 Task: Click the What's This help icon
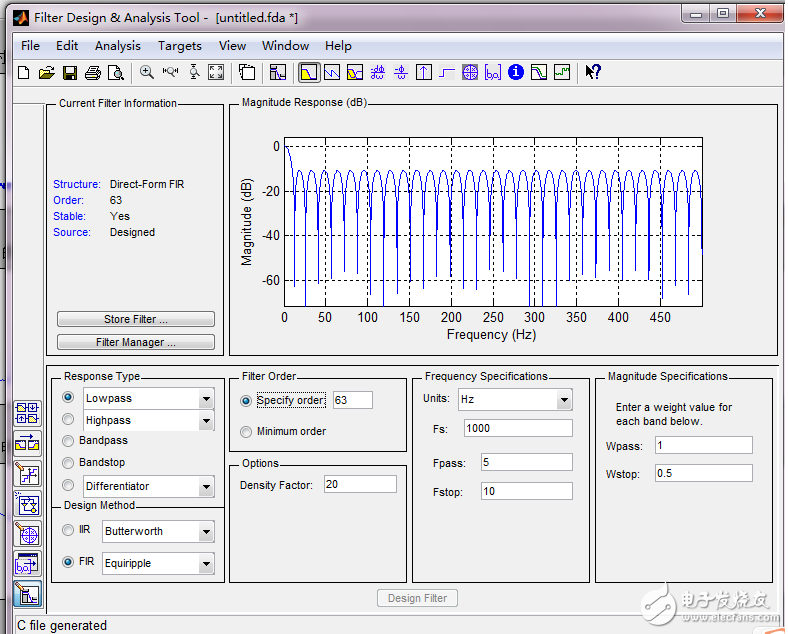593,72
